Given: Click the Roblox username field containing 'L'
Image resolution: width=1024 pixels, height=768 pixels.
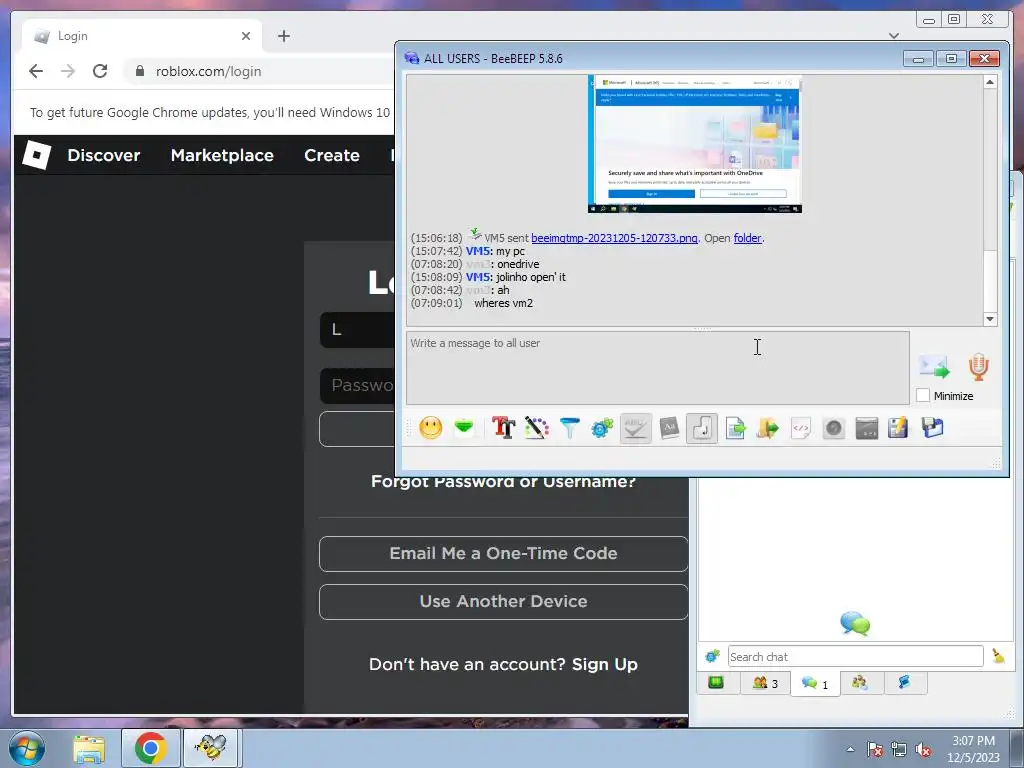Looking at the screenshot, I should 357,330.
